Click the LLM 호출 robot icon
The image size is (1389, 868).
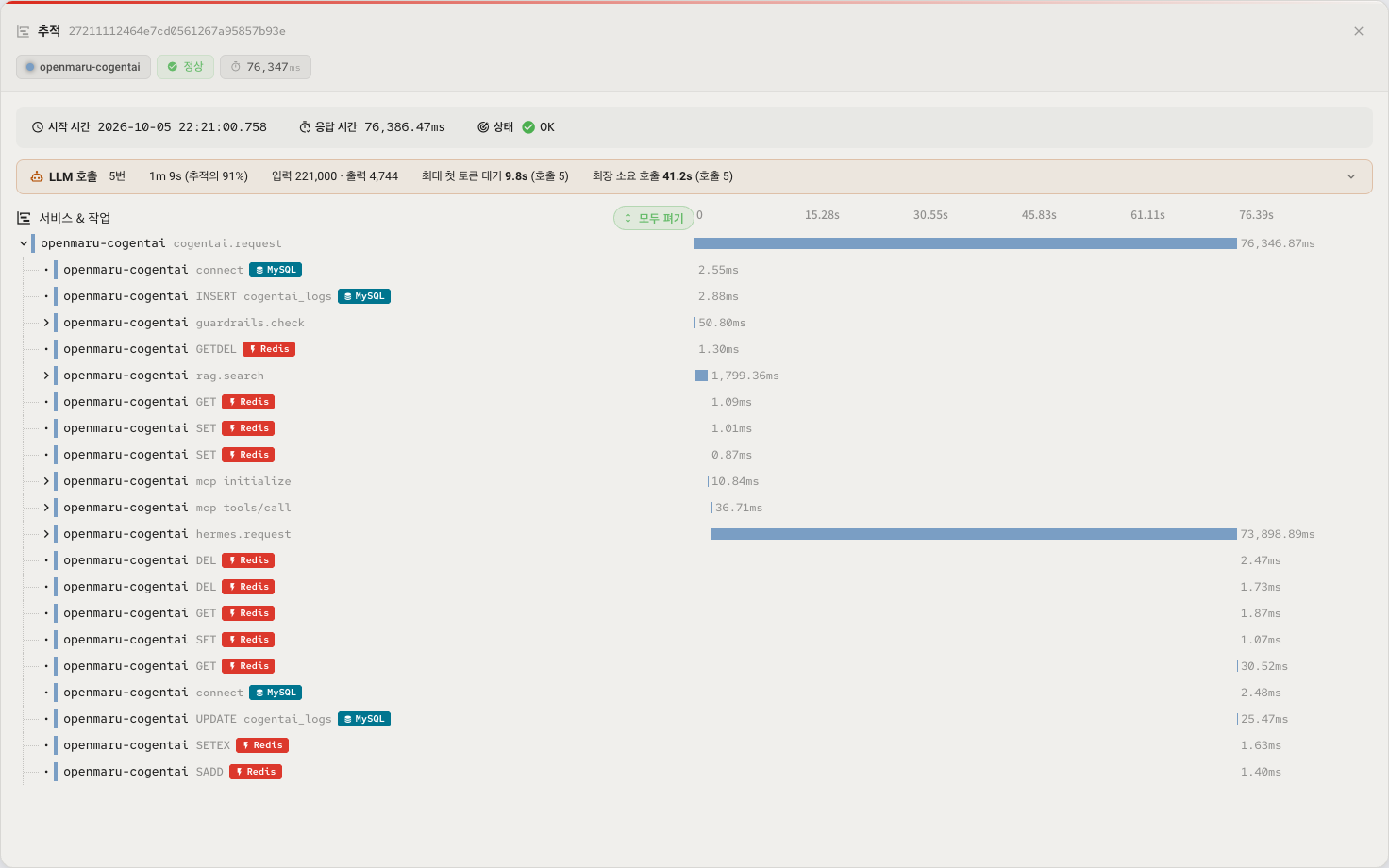37,176
